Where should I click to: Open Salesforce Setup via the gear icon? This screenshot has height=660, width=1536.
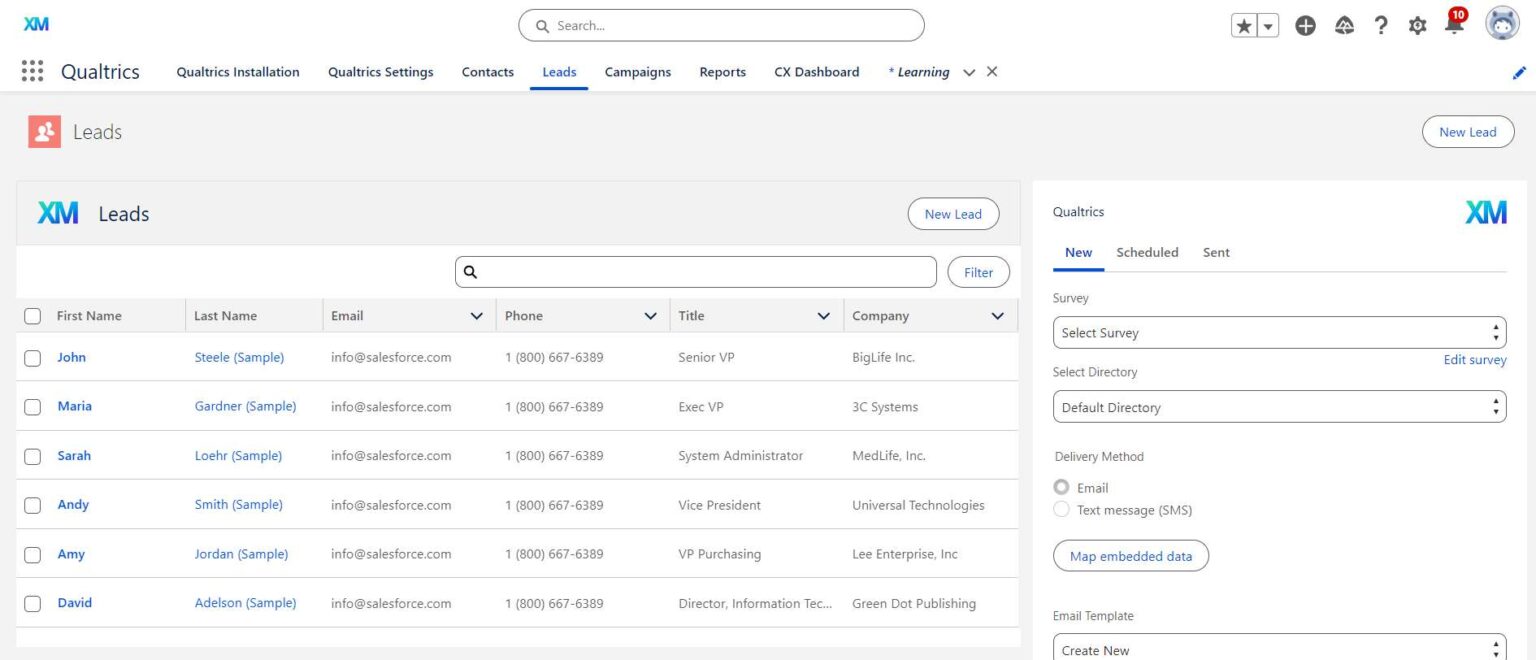click(1417, 25)
